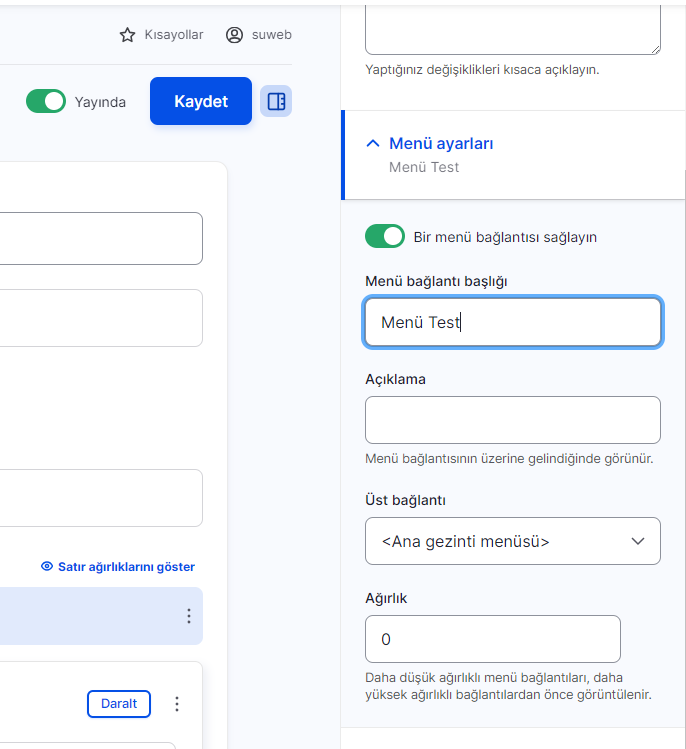Click the Ağırlık number field
The image size is (686, 749).
coord(493,639)
